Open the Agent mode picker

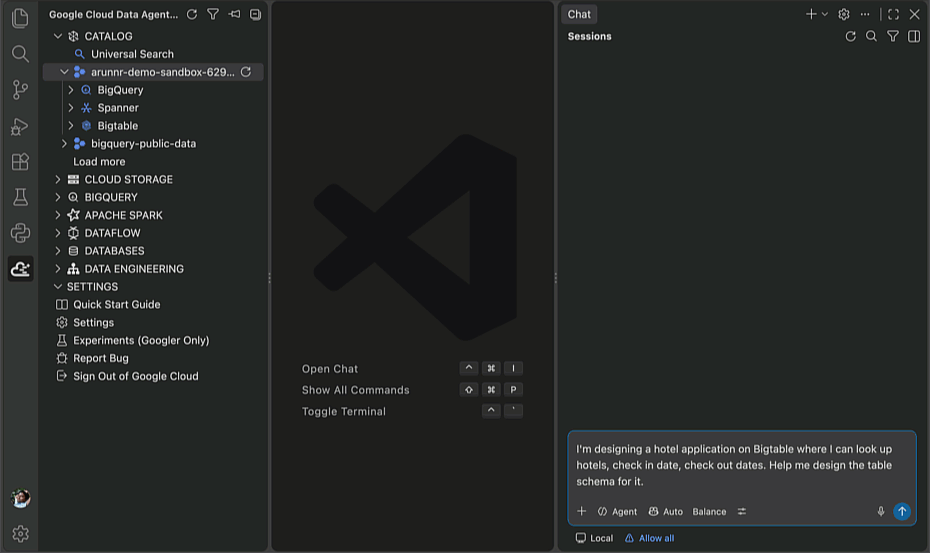pos(617,511)
